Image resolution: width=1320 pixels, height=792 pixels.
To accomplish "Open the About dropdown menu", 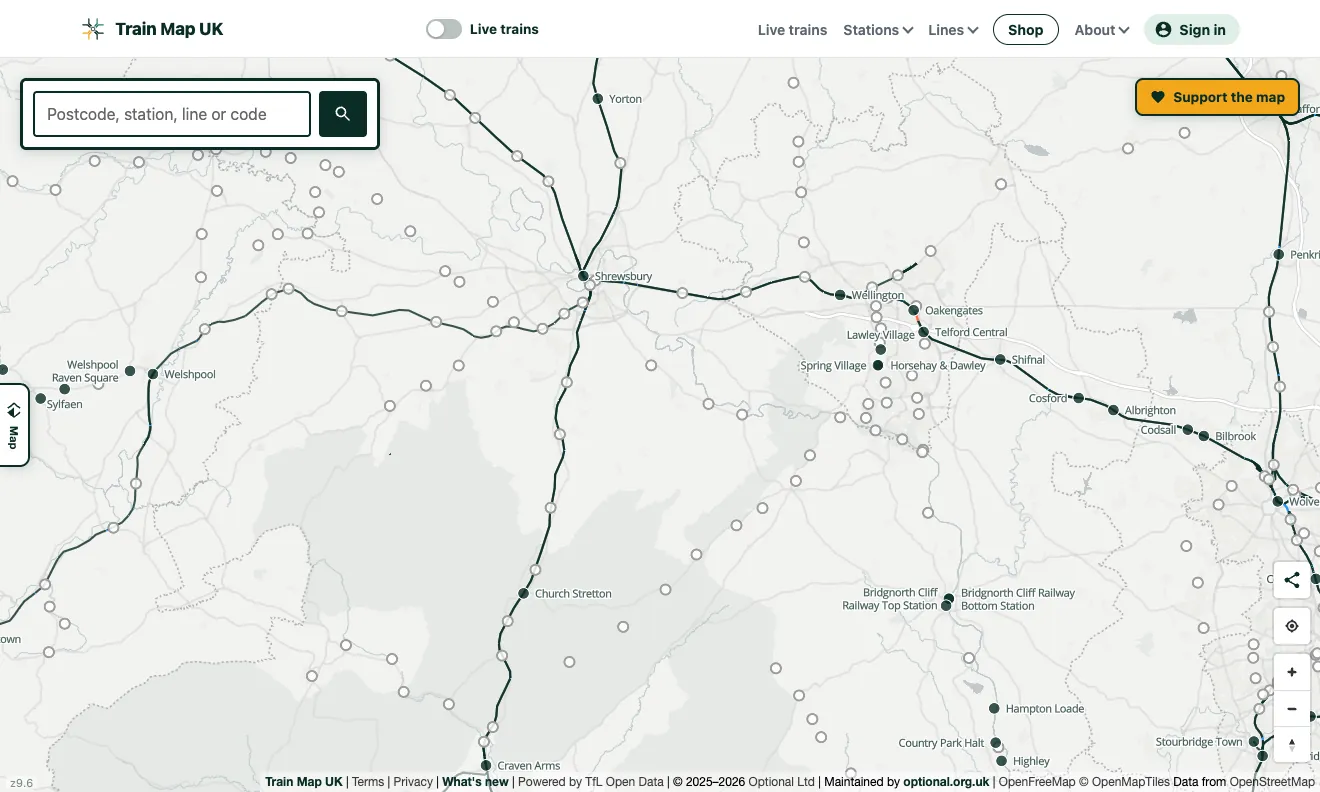I will tap(1102, 30).
